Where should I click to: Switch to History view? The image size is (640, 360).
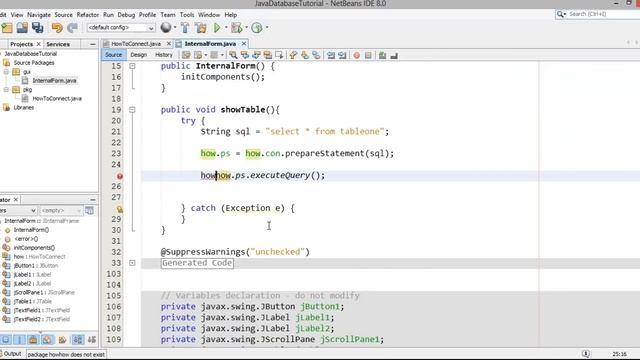click(x=164, y=55)
